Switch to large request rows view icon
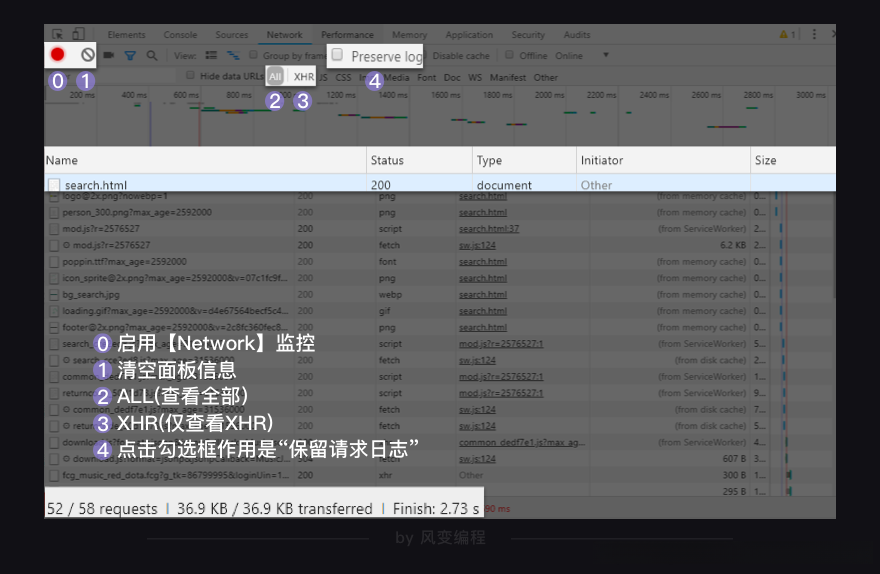The image size is (880, 574). (211, 55)
